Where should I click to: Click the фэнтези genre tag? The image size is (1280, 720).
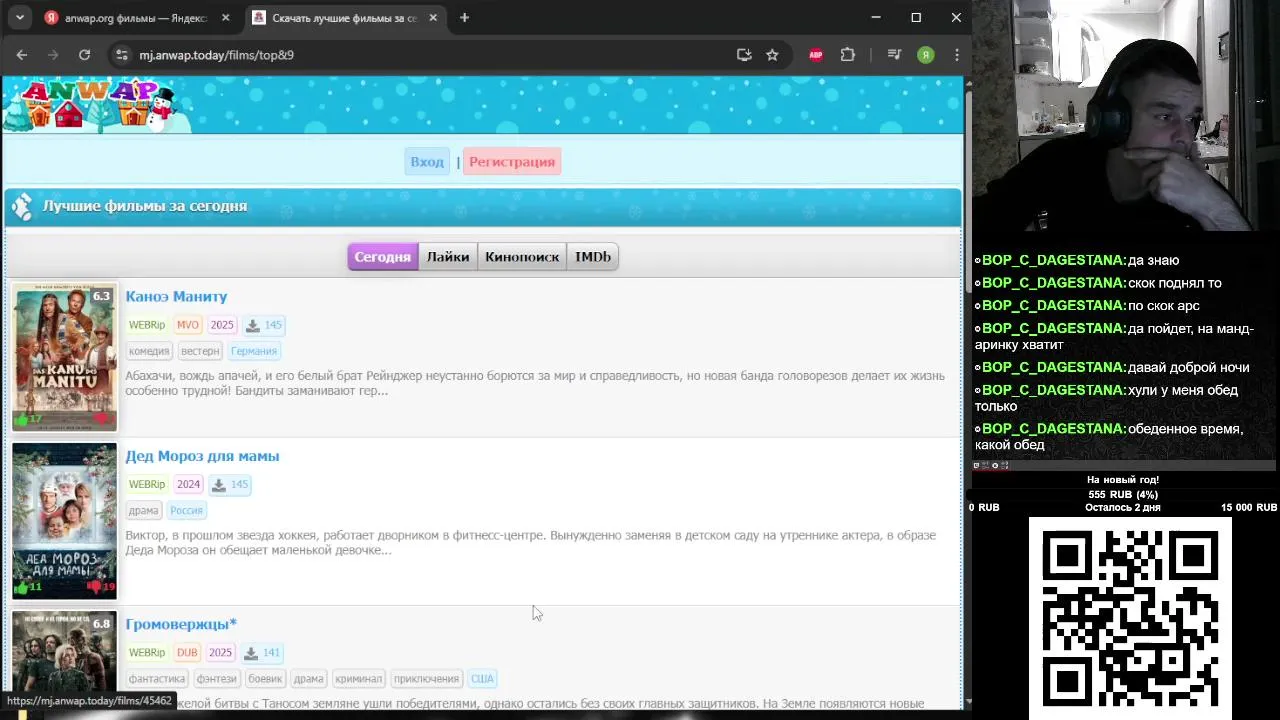pos(216,679)
